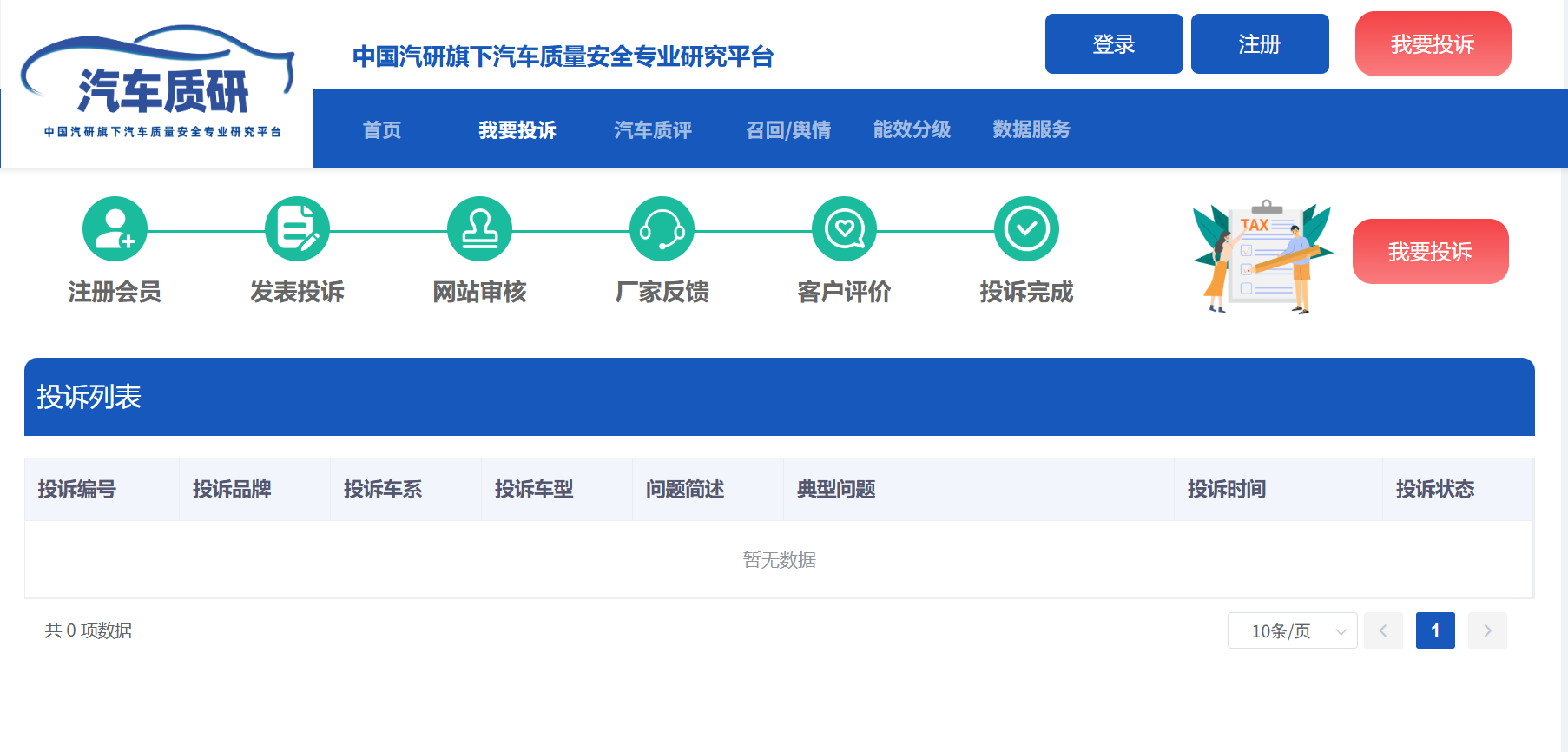Open the 首页 navigation tab

(382, 130)
